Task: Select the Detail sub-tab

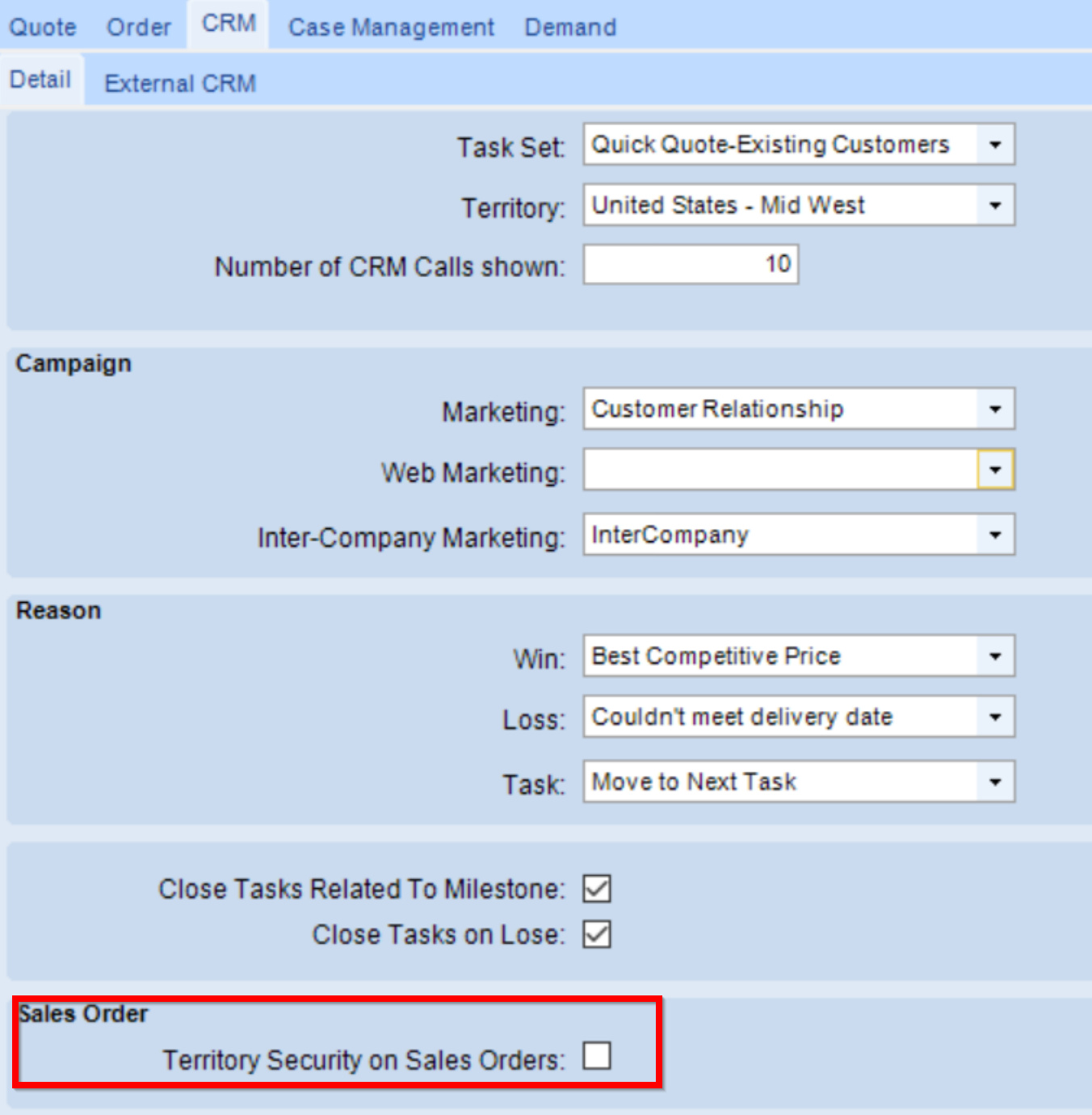Action: [x=40, y=80]
